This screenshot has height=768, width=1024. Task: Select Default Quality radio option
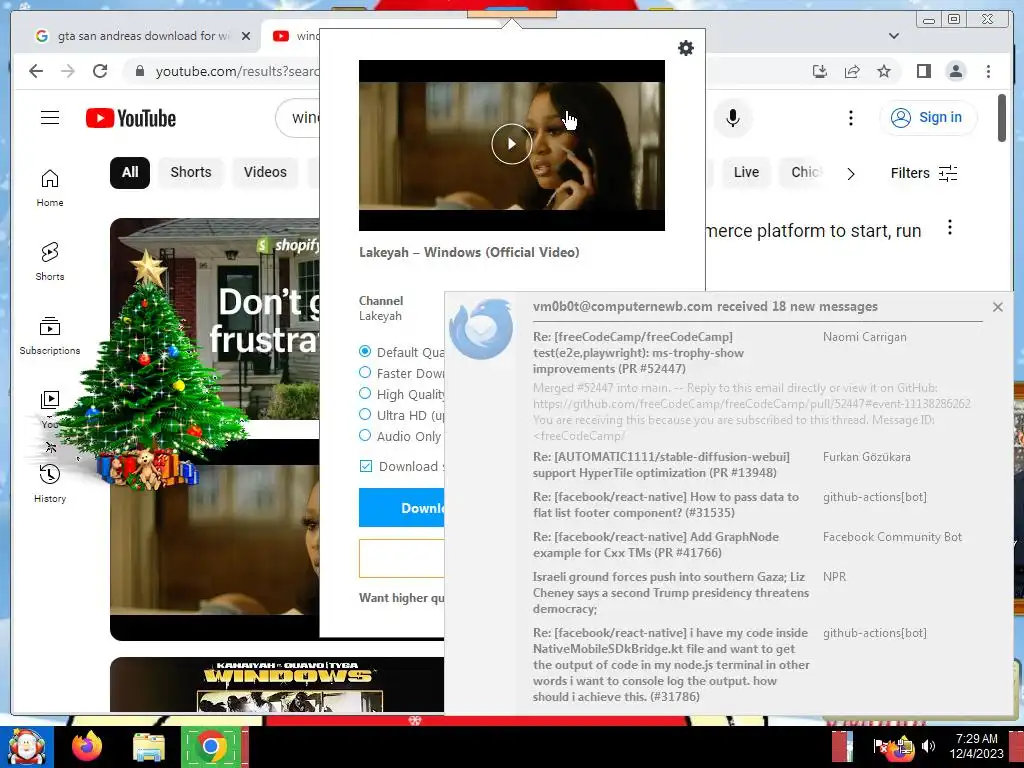(x=365, y=351)
